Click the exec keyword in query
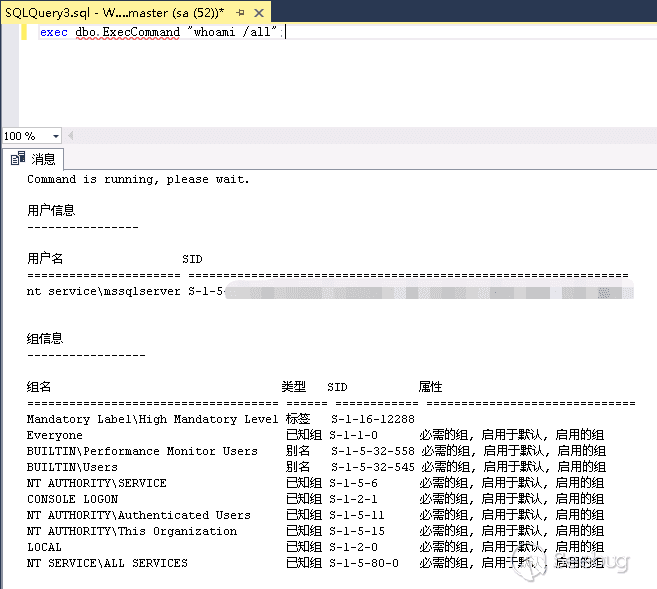The height and width of the screenshot is (589, 657). coord(54,32)
